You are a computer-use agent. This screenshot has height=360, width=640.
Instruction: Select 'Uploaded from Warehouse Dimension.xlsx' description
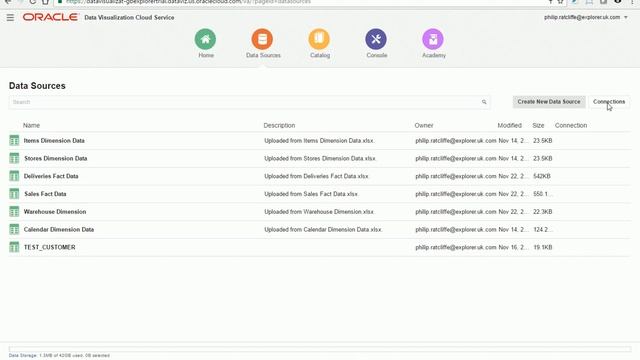point(319,211)
